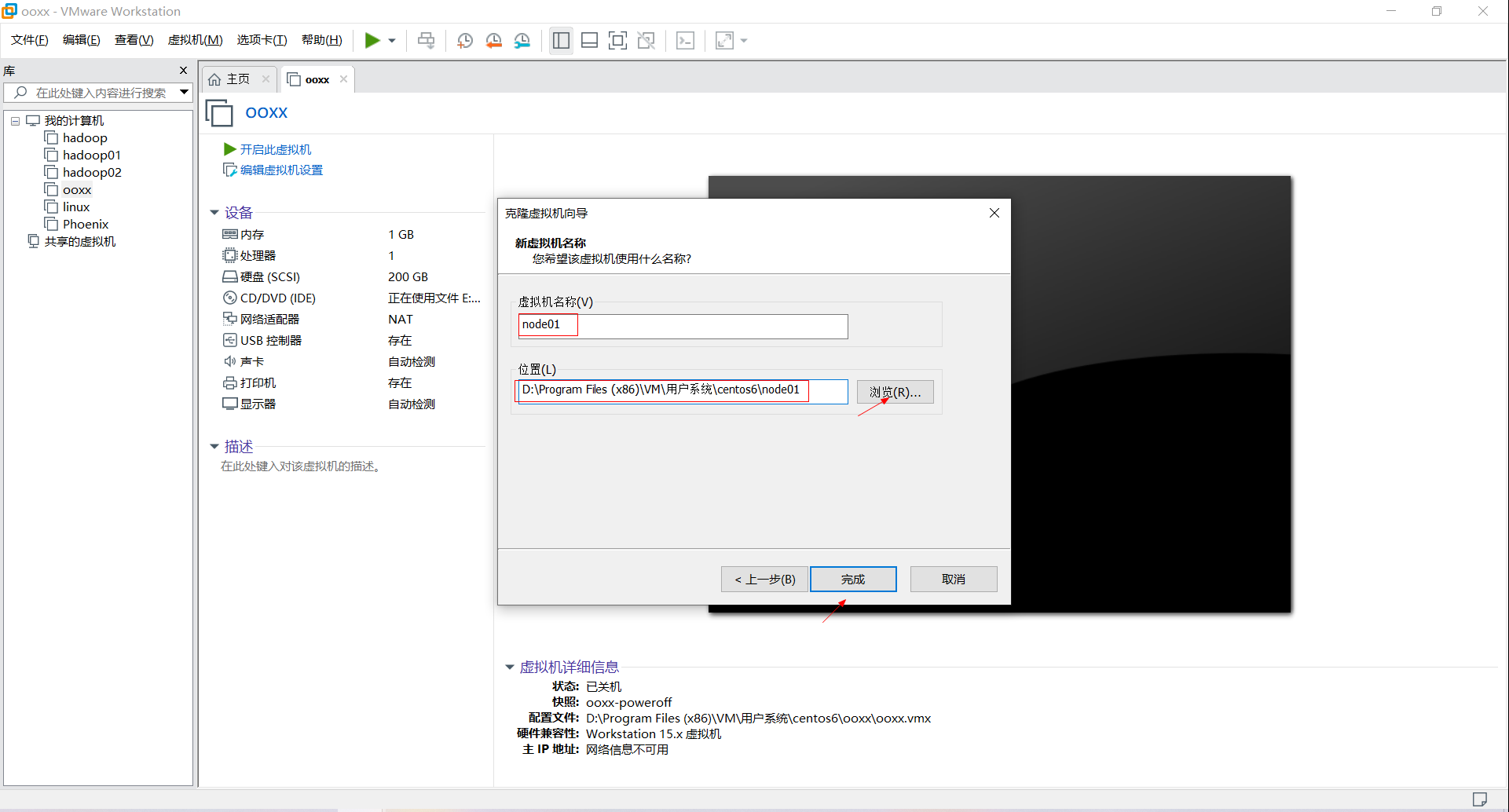Toggle the thumbnail bar view icon

pyautogui.click(x=589, y=40)
